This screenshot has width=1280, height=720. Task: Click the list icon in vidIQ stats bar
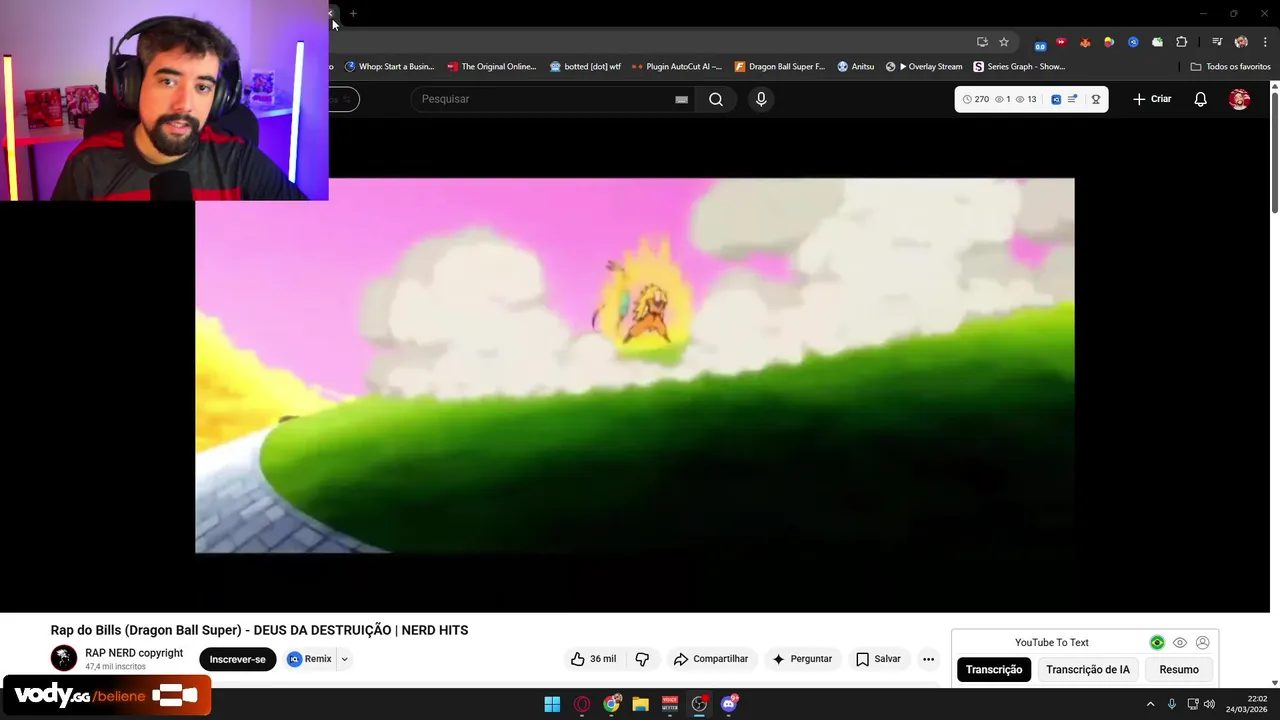tap(1073, 99)
